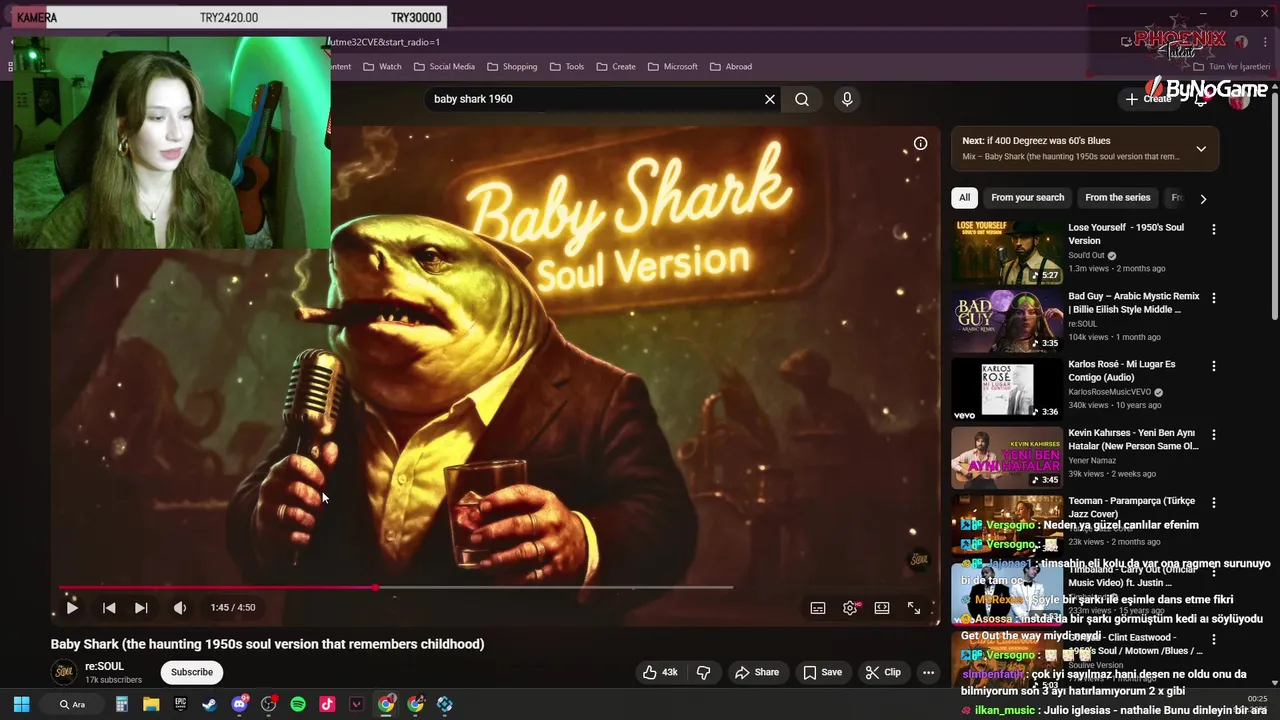Viewport: 1280px width, 720px height.
Task: Start voice search with microphone icon
Action: point(847,99)
